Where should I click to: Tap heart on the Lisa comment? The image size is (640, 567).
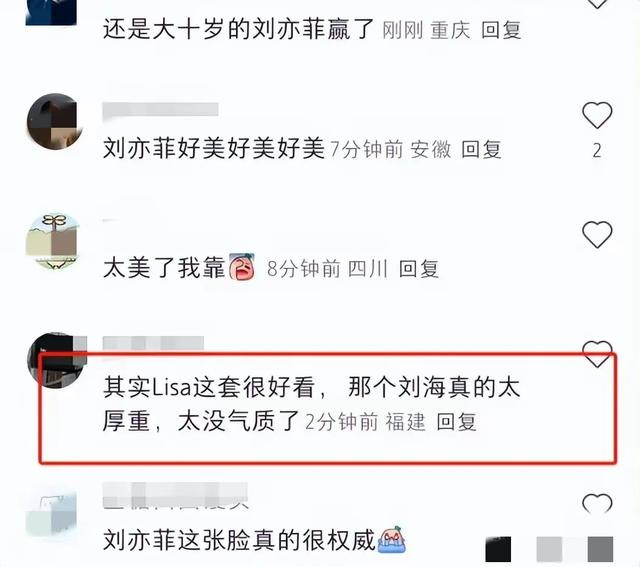(x=597, y=354)
